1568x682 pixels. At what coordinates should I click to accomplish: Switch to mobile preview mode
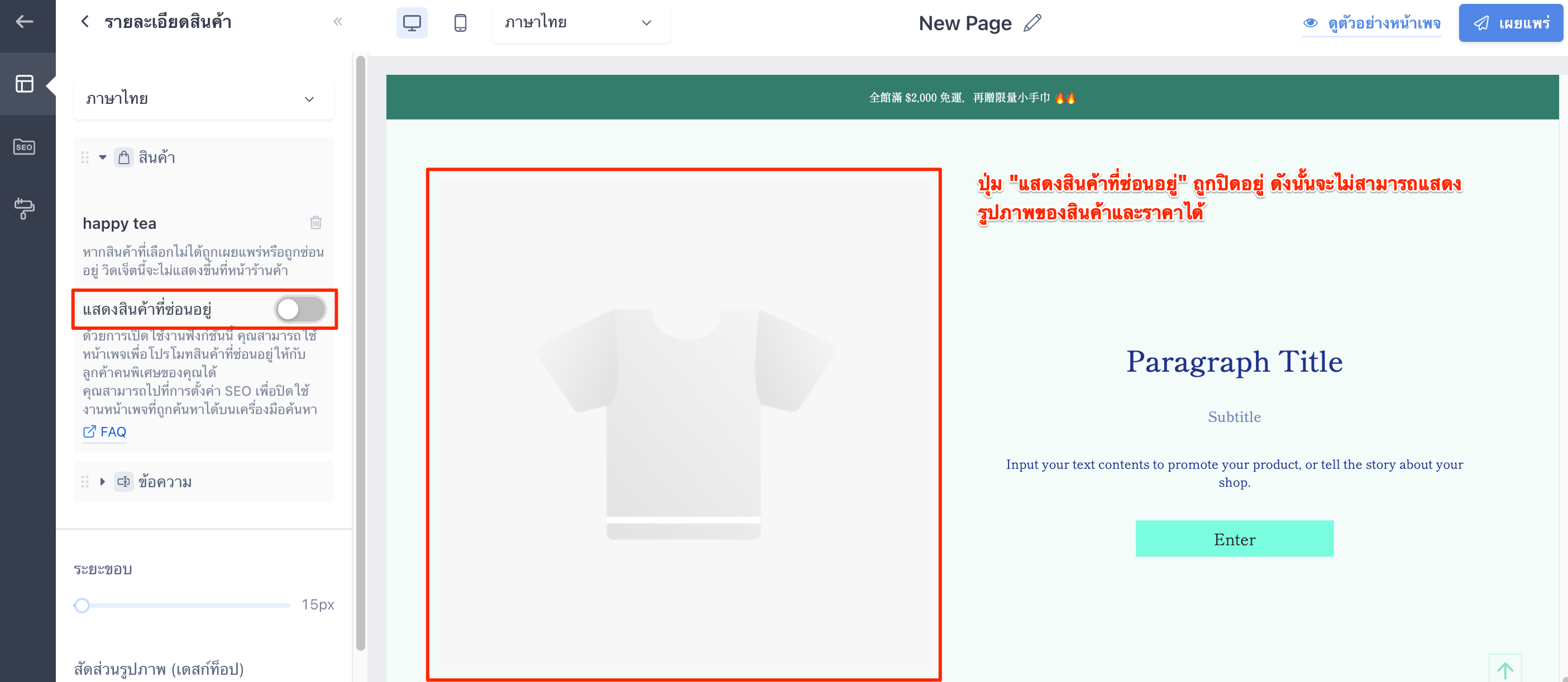click(x=460, y=23)
